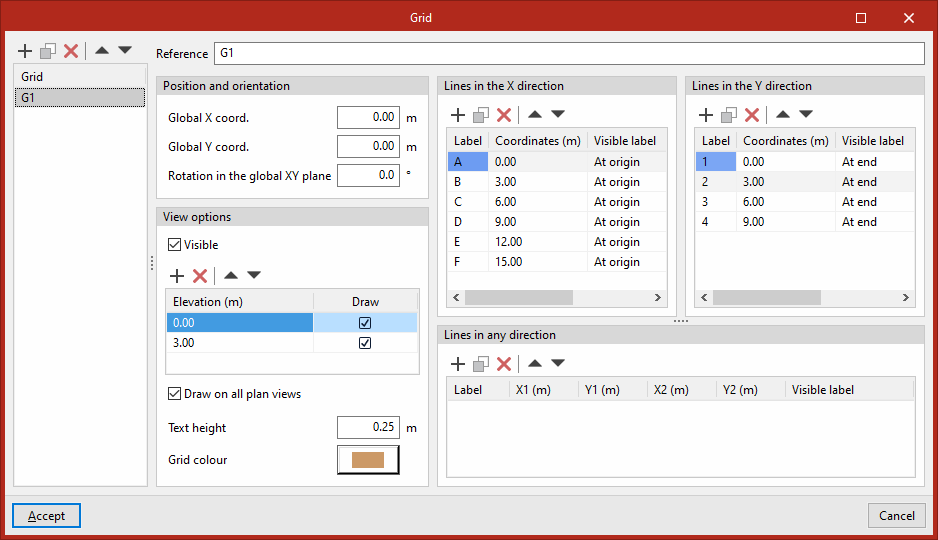938x540 pixels.
Task: Copy the selected grid in the grid list
Action: (48, 51)
